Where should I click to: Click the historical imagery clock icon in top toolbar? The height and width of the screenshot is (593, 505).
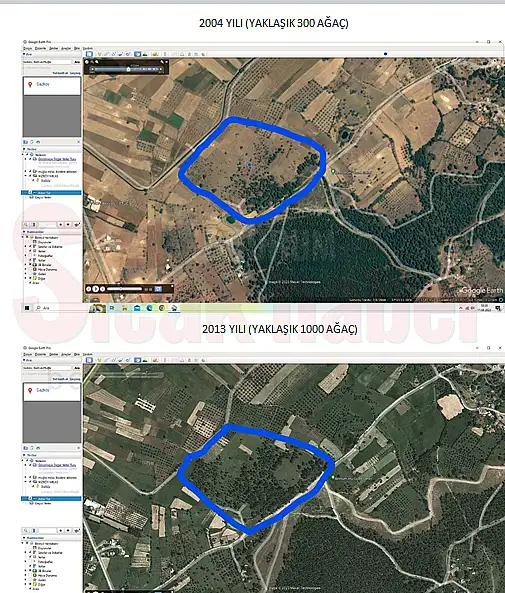point(138,54)
